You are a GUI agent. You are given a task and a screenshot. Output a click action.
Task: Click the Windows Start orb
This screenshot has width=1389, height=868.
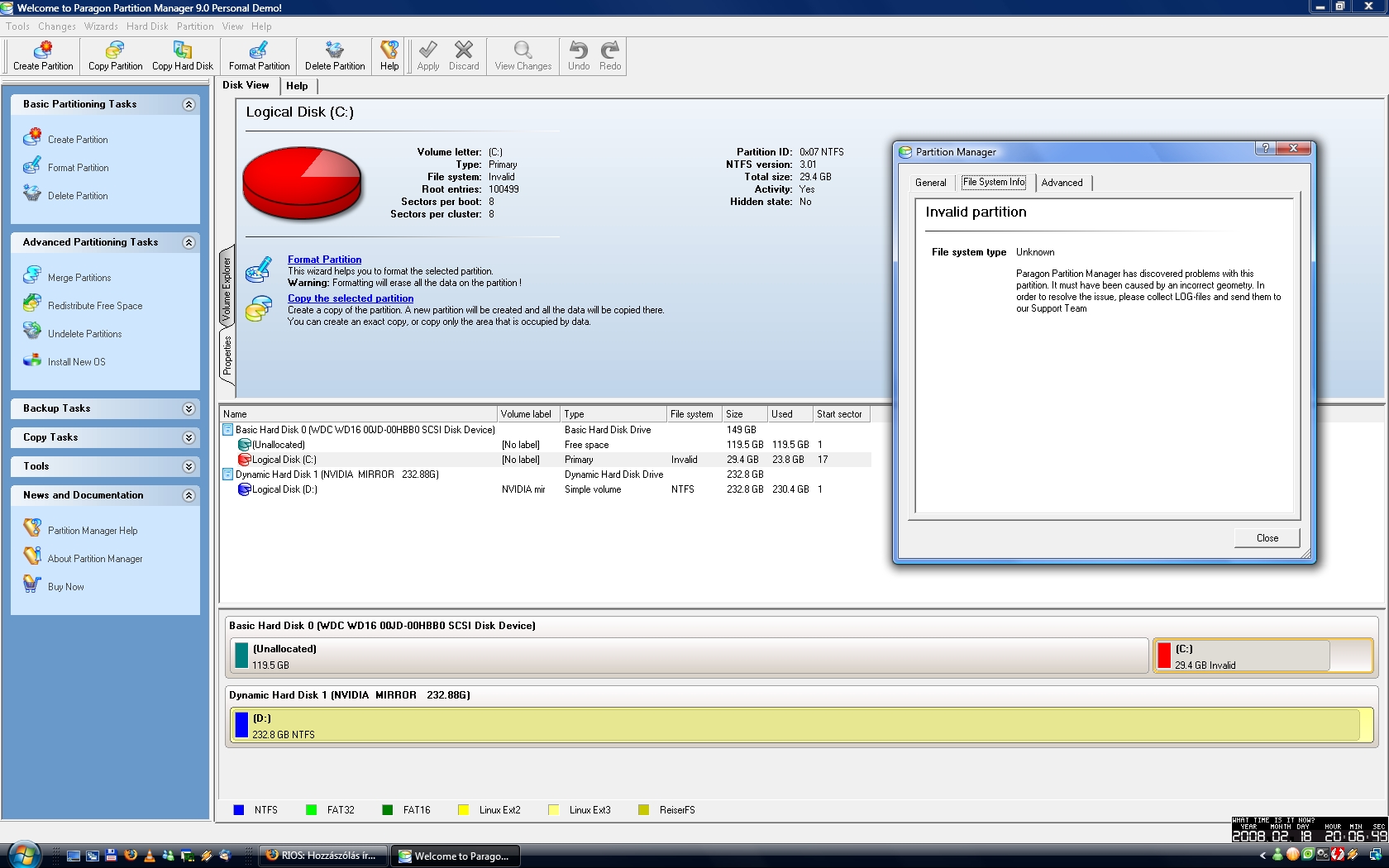click(23, 854)
